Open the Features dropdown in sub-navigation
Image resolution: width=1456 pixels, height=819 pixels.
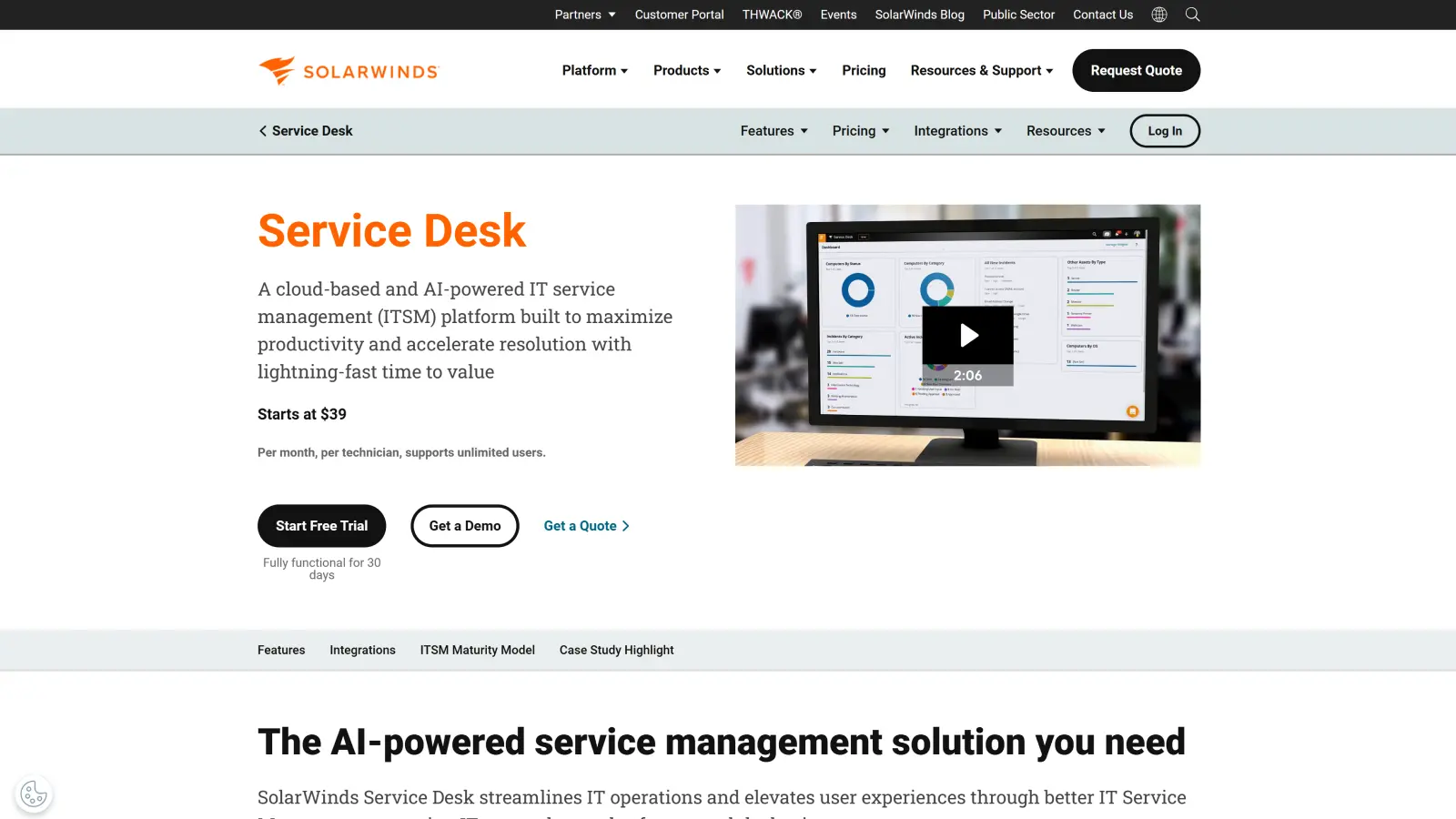coord(774,131)
